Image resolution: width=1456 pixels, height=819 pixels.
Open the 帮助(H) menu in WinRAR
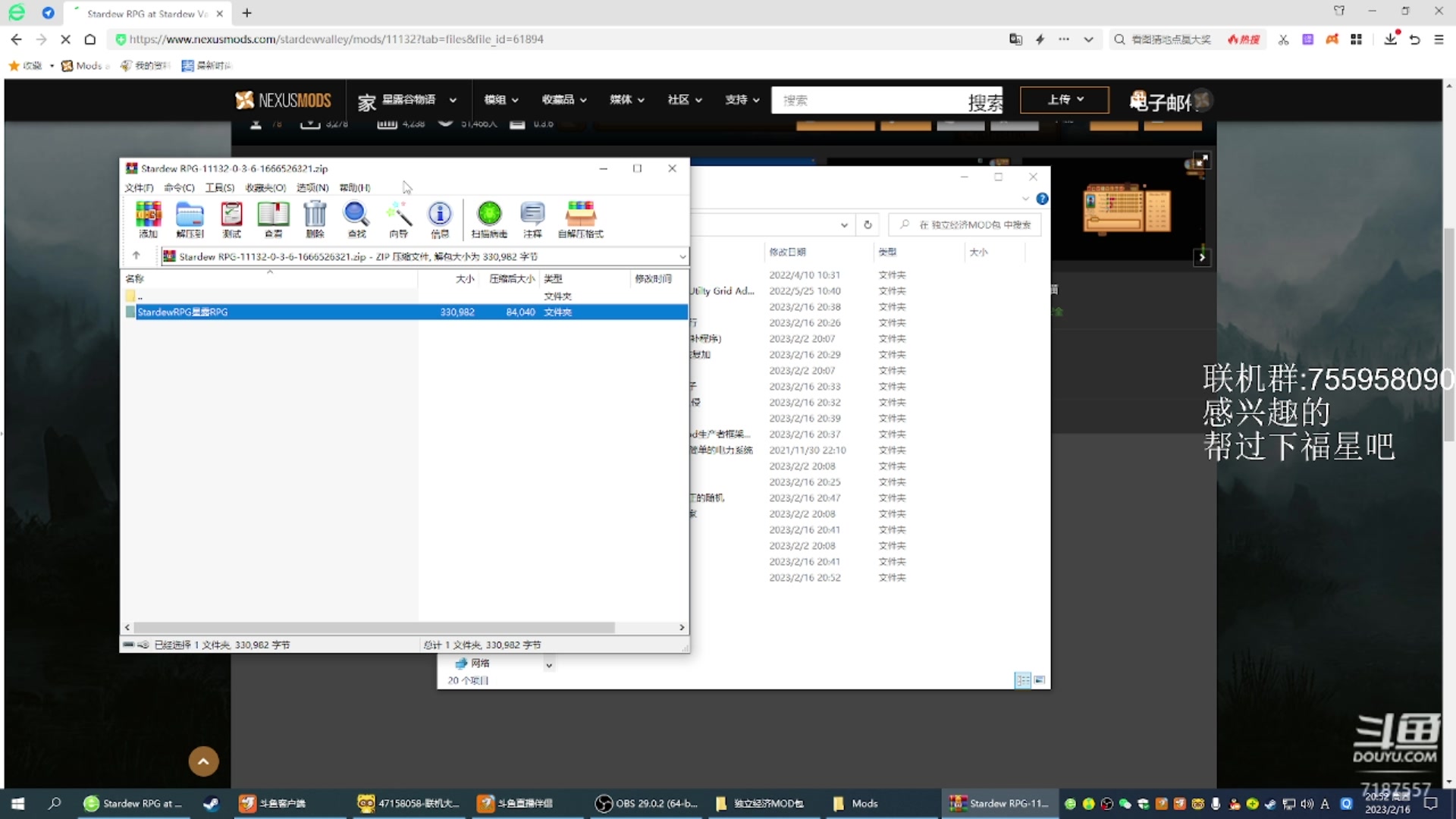point(354,187)
